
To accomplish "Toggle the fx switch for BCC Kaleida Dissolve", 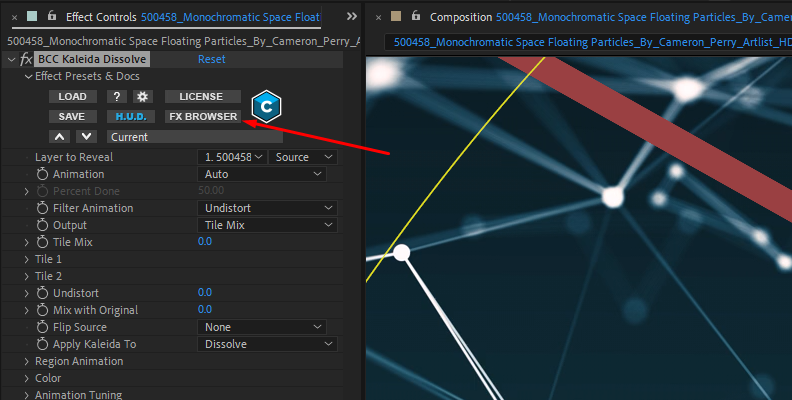I will pos(26,60).
